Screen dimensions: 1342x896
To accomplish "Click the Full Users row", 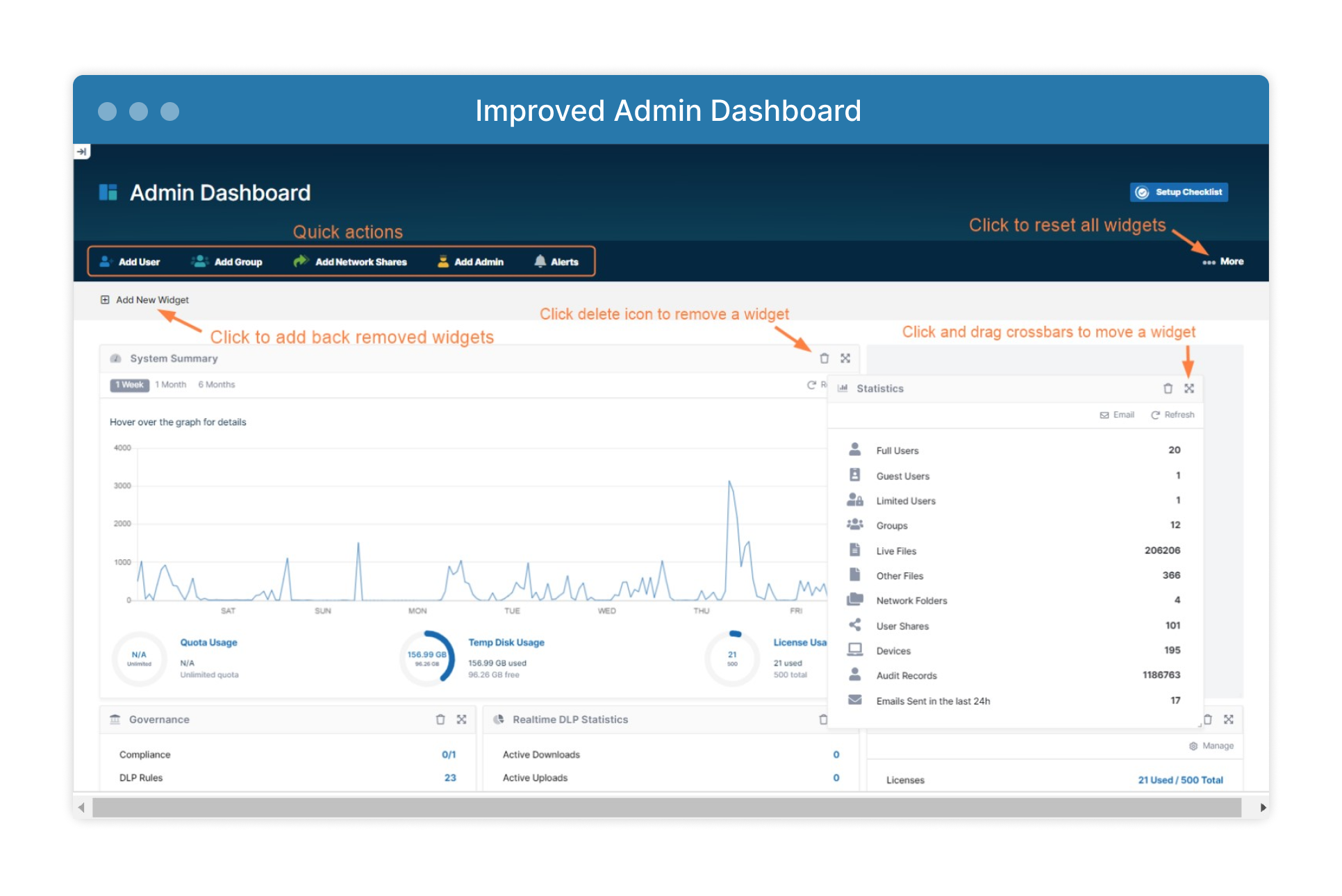I will (x=1014, y=450).
